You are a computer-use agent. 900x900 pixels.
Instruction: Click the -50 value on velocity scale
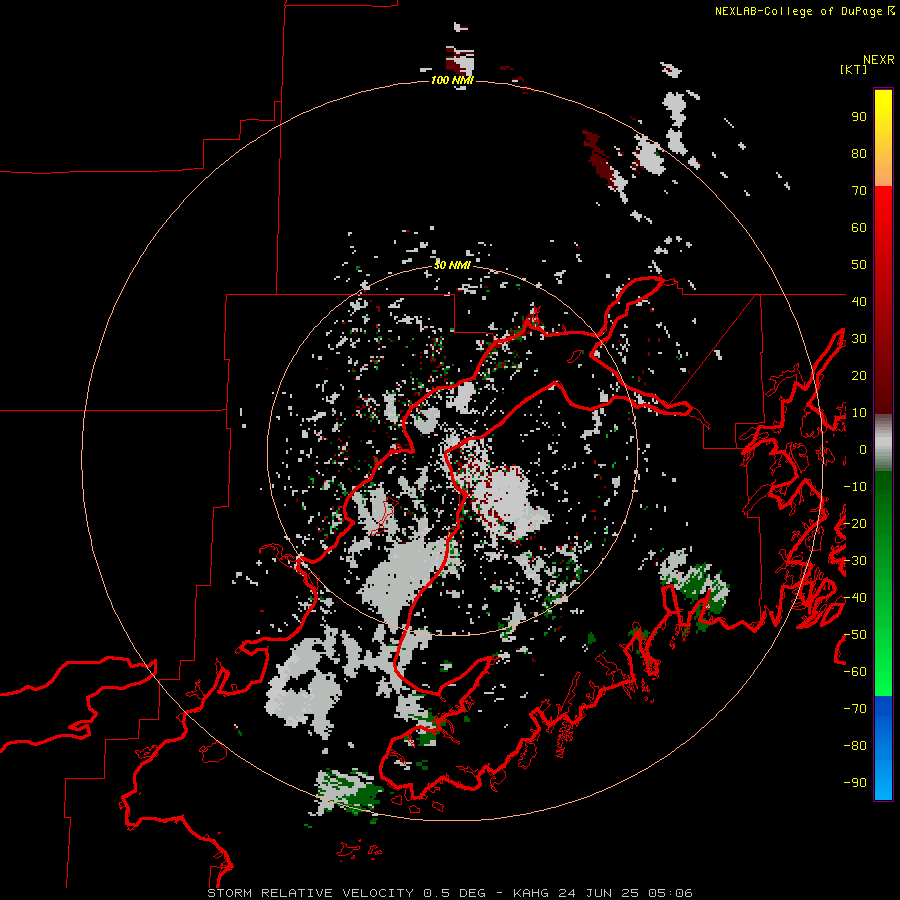pos(855,635)
